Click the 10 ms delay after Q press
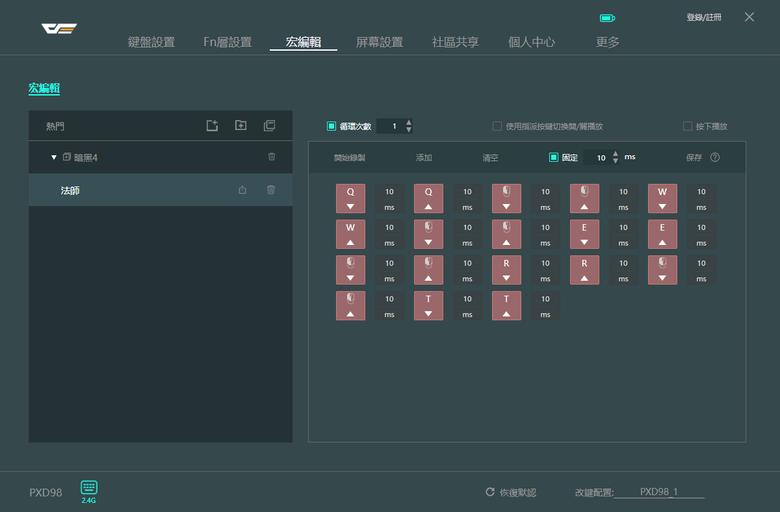The height and width of the screenshot is (512, 780). [390, 199]
